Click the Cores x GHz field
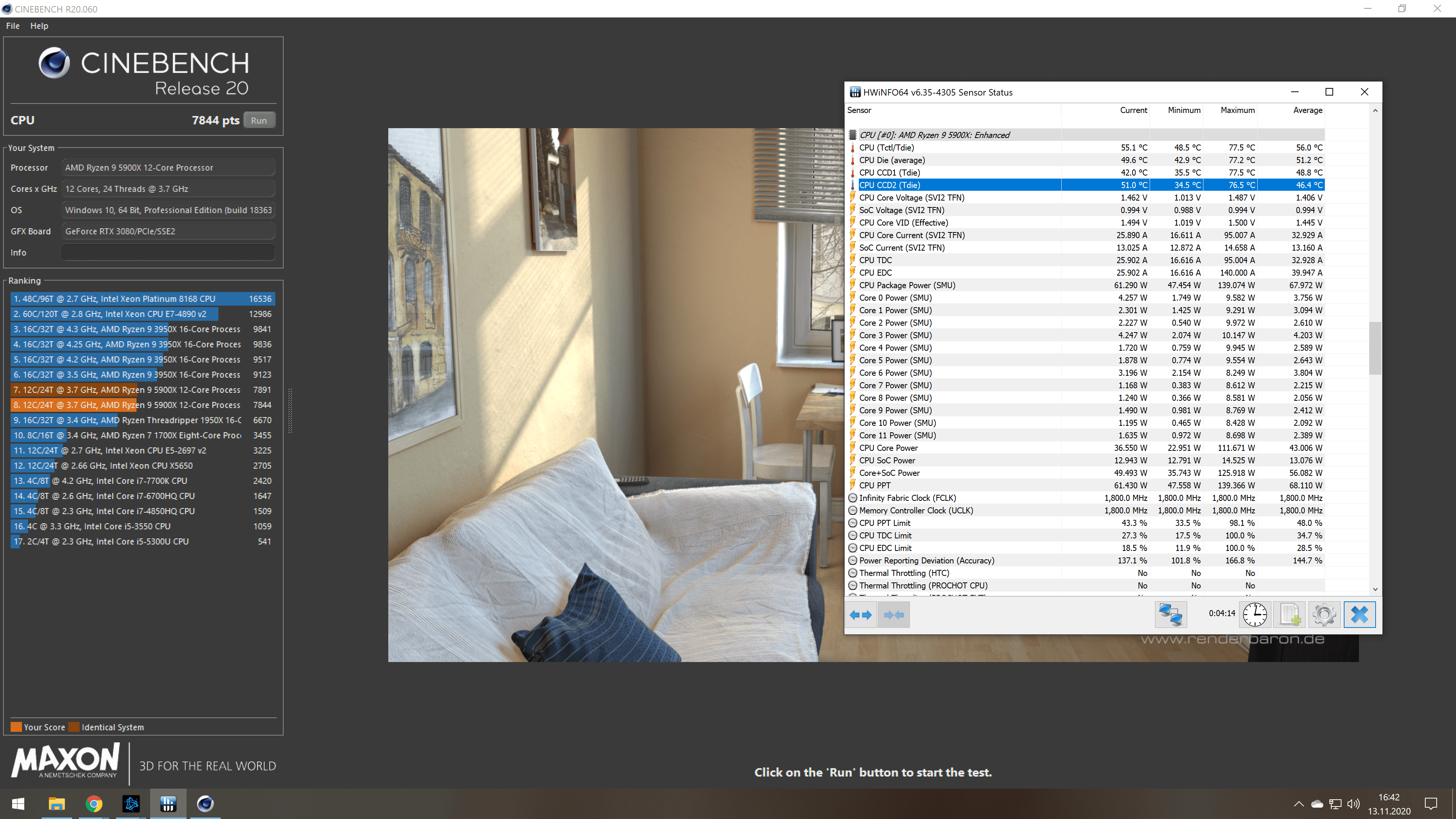Image resolution: width=1456 pixels, height=819 pixels. [x=168, y=189]
